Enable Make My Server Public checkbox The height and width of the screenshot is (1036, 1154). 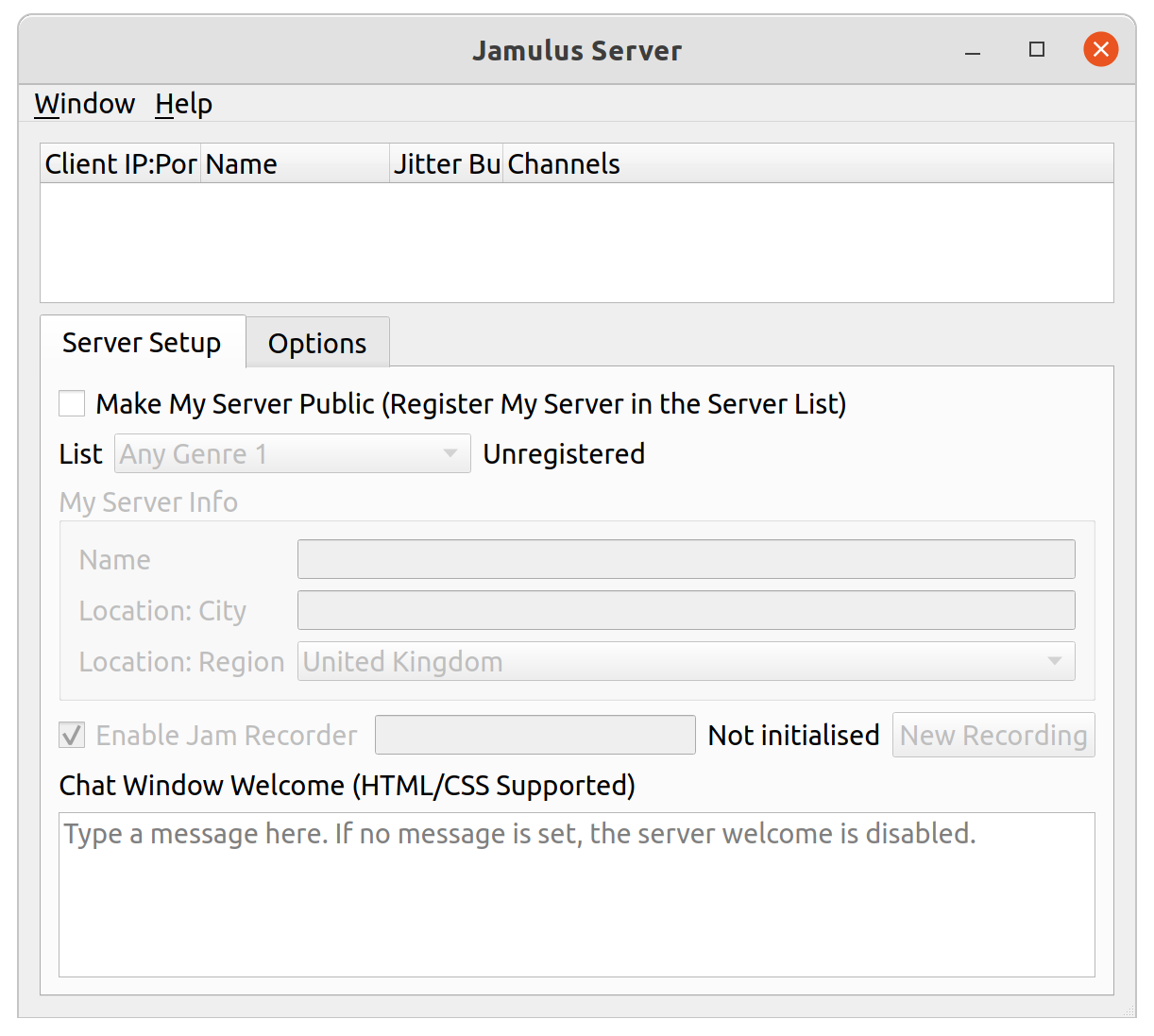click(x=72, y=404)
